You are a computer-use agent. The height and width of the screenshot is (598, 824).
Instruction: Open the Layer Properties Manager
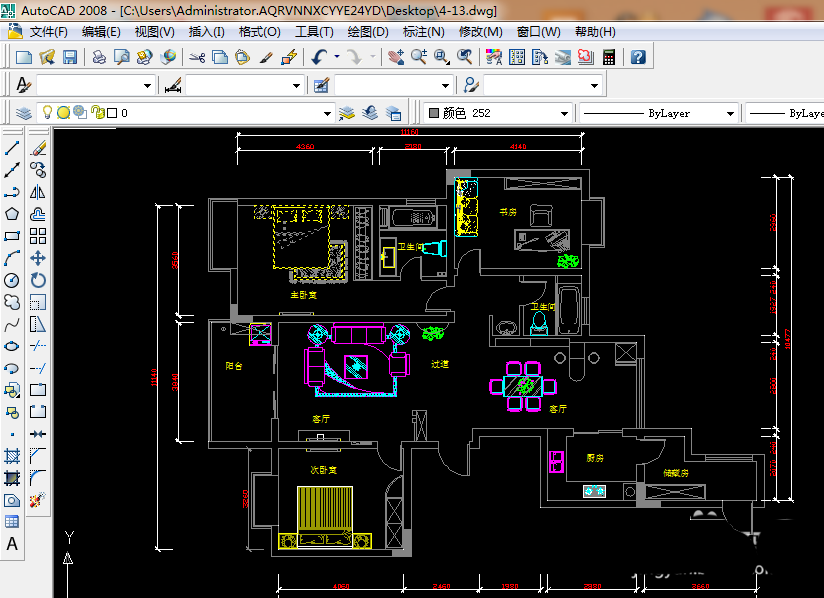pyautogui.click(x=23, y=113)
